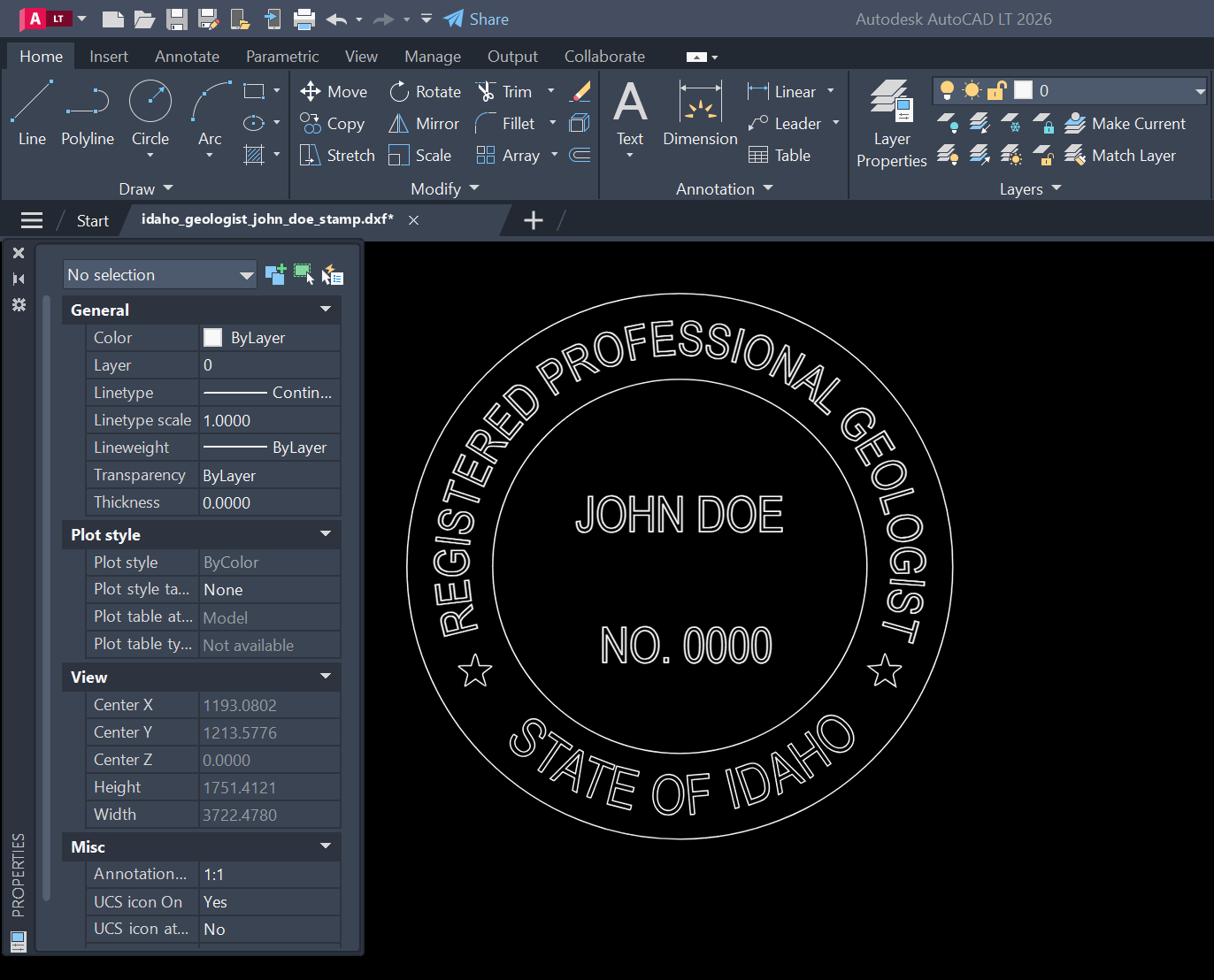
Task: Open the No selection dropdown
Action: [160, 275]
